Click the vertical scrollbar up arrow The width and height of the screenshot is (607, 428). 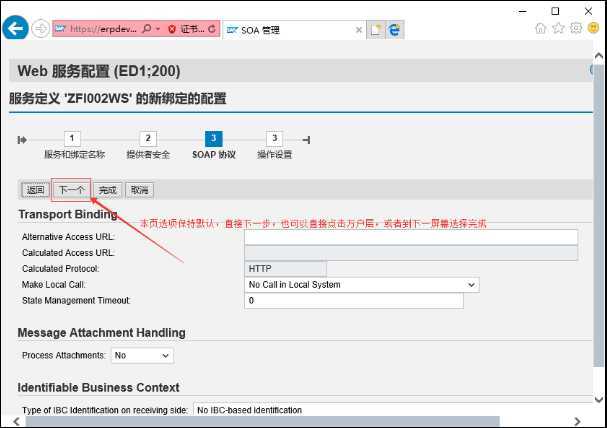click(x=598, y=56)
